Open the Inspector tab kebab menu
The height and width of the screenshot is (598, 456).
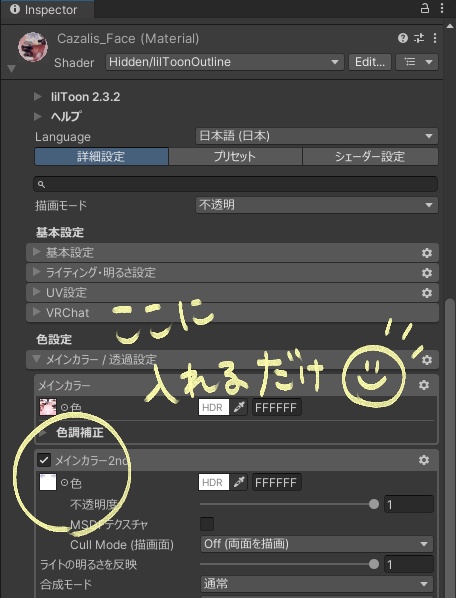[442, 8]
